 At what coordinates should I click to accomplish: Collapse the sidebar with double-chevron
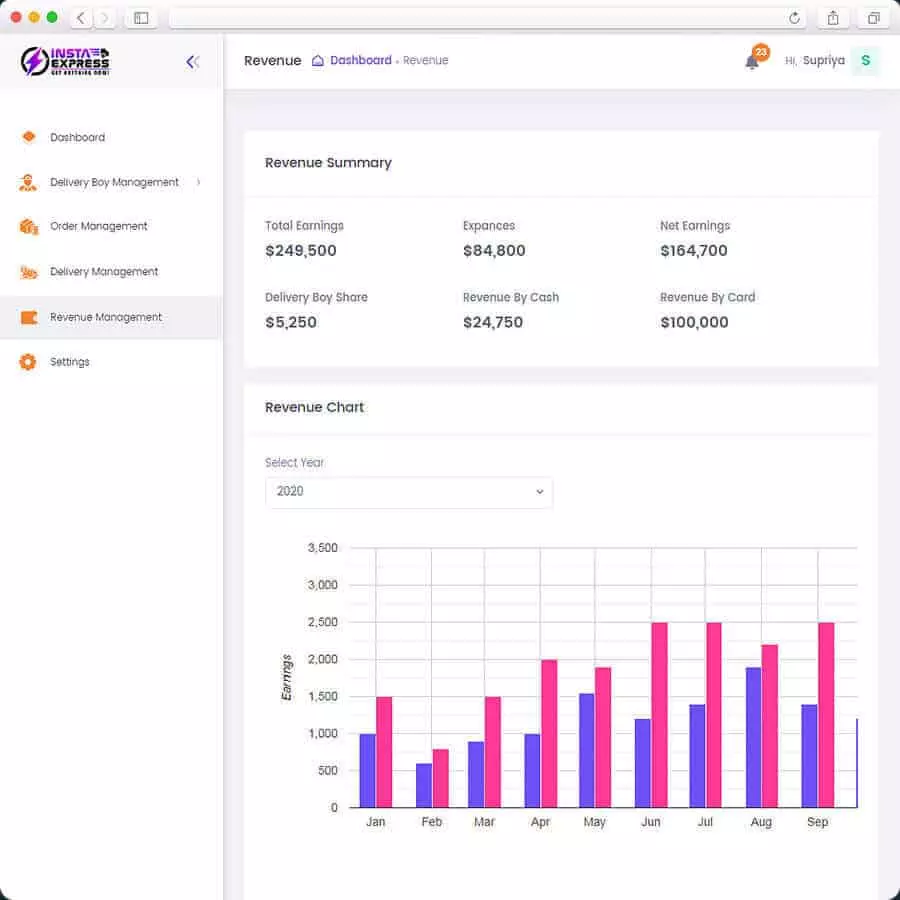(193, 62)
